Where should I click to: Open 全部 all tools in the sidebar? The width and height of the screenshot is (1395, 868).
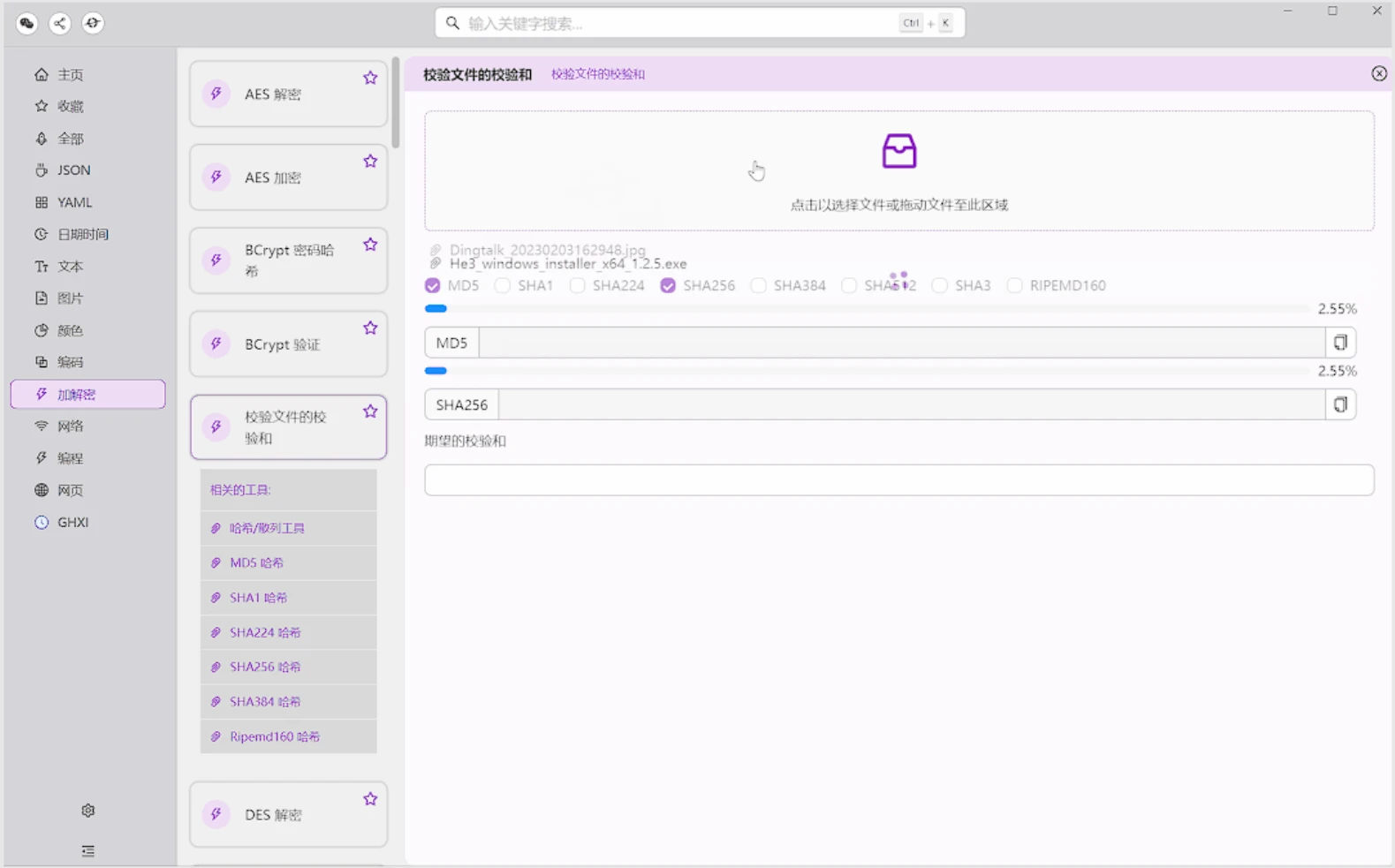(x=87, y=139)
